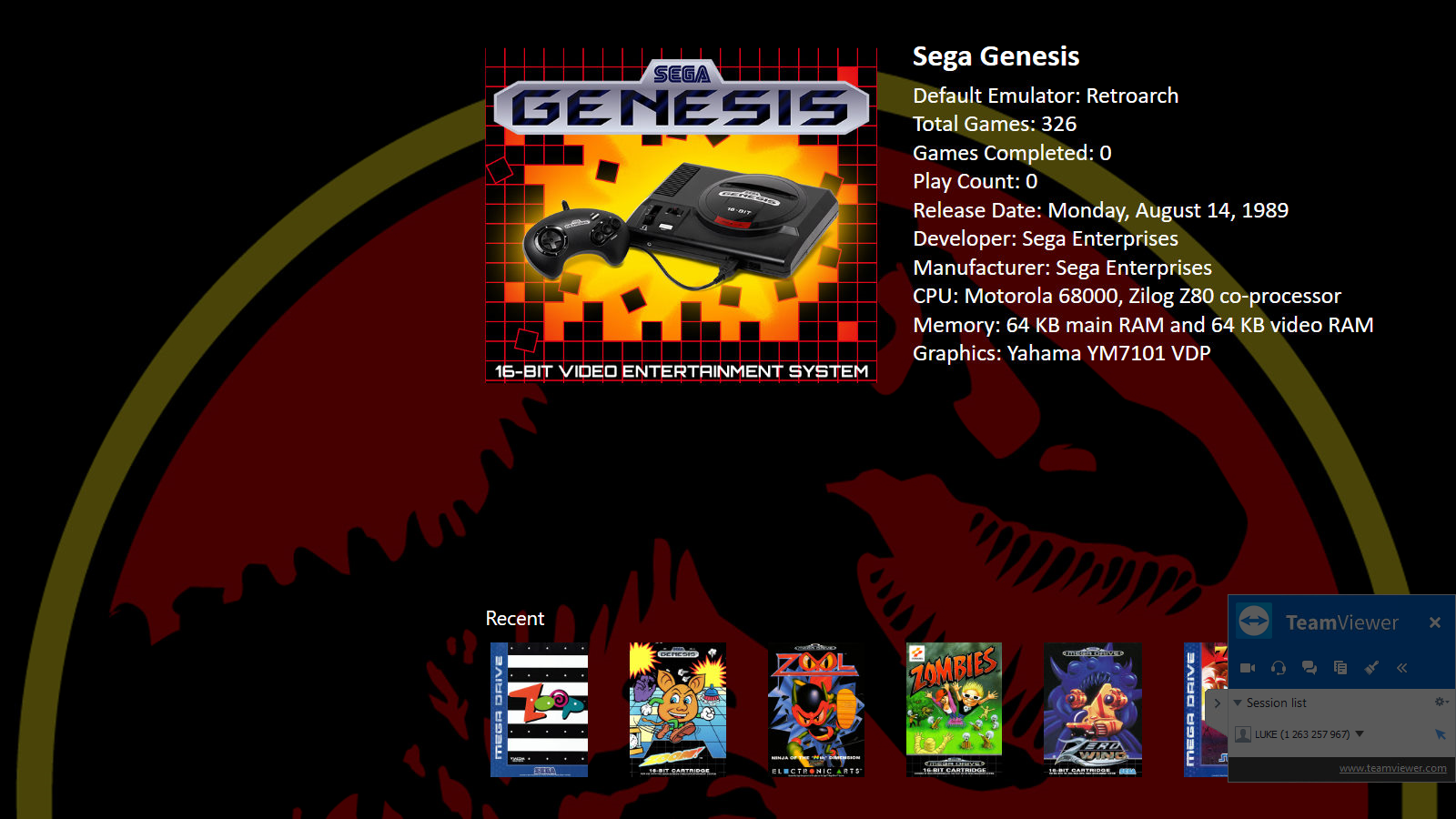Click the side panel arrow tab

(1217, 703)
